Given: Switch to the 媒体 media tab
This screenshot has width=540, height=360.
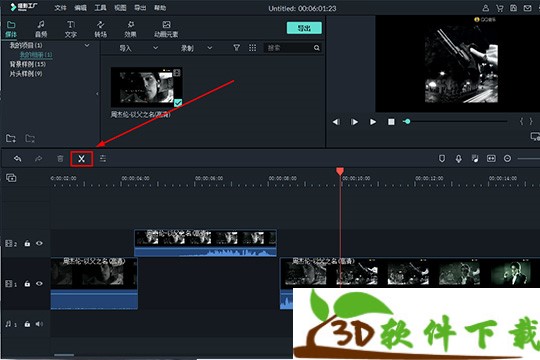Looking at the screenshot, I should 11,29.
